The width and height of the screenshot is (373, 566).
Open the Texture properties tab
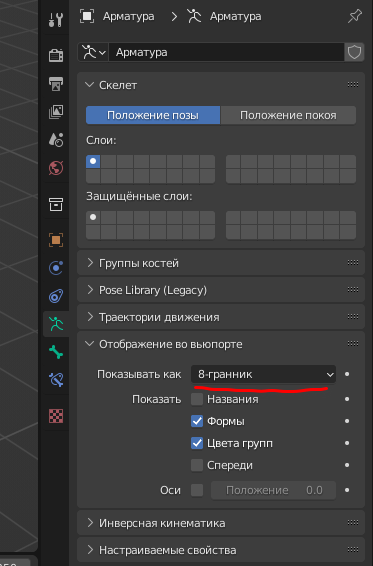56,416
